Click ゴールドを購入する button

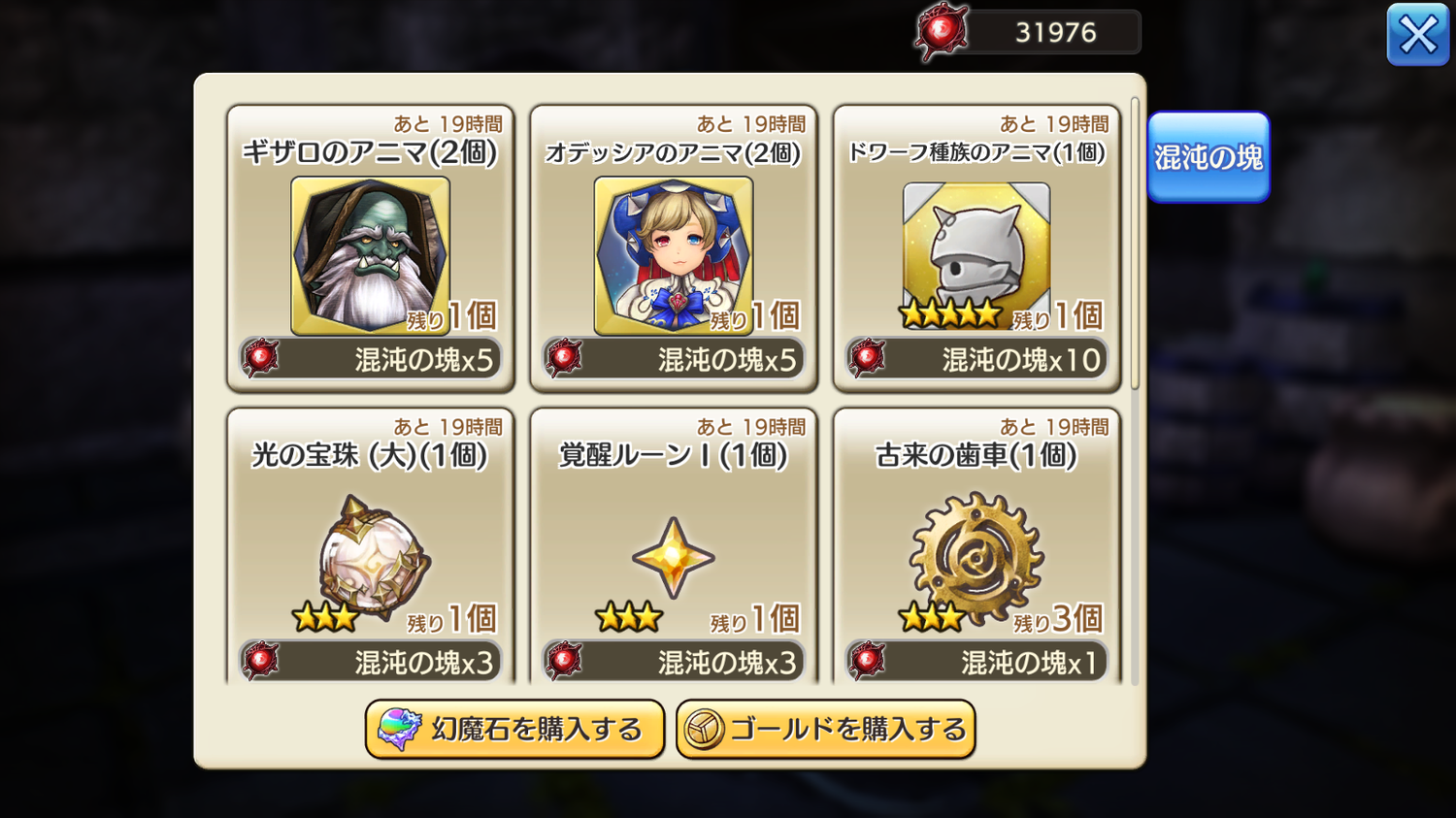(826, 730)
